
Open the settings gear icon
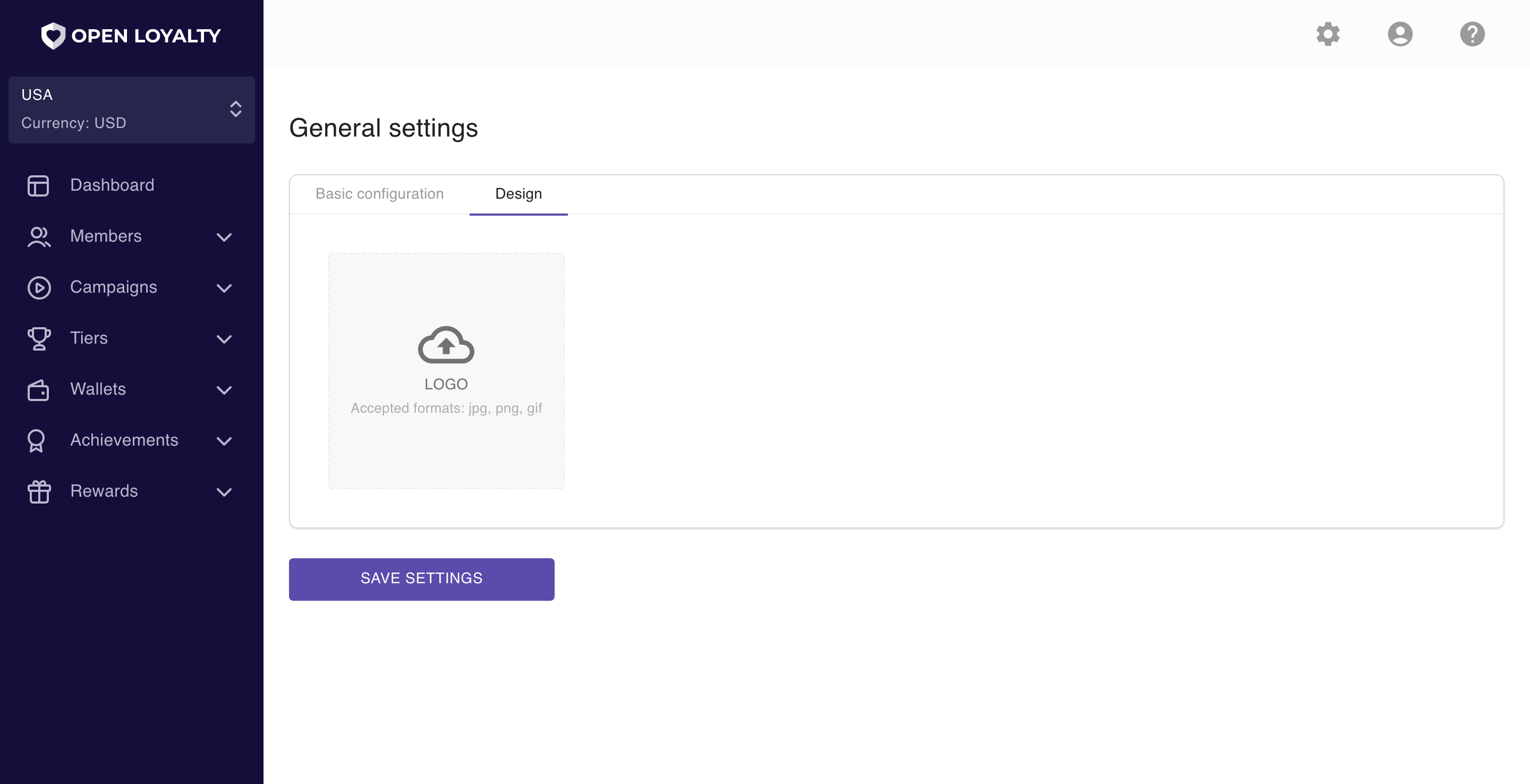1328,34
